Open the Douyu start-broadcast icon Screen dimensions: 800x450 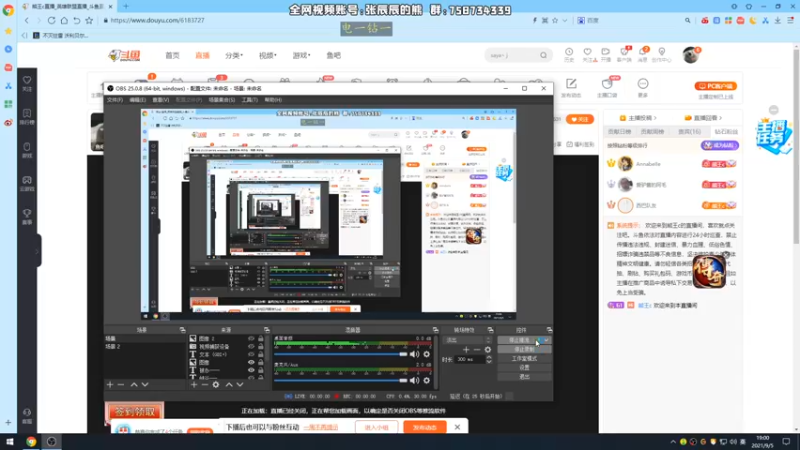606,54
